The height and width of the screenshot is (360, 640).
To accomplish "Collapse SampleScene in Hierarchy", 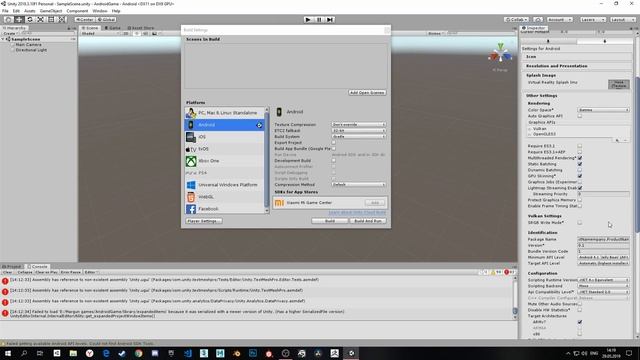I will [x=3, y=39].
